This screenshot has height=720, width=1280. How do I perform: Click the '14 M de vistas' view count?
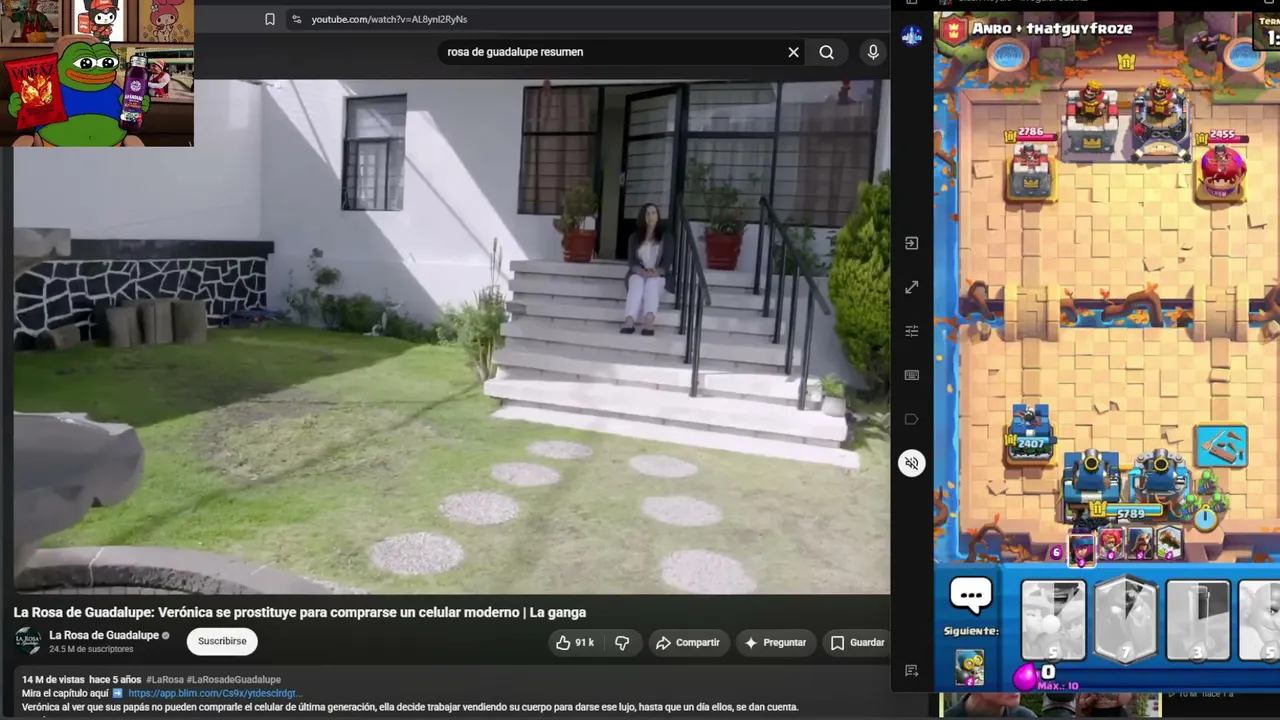pyautogui.click(x=52, y=680)
